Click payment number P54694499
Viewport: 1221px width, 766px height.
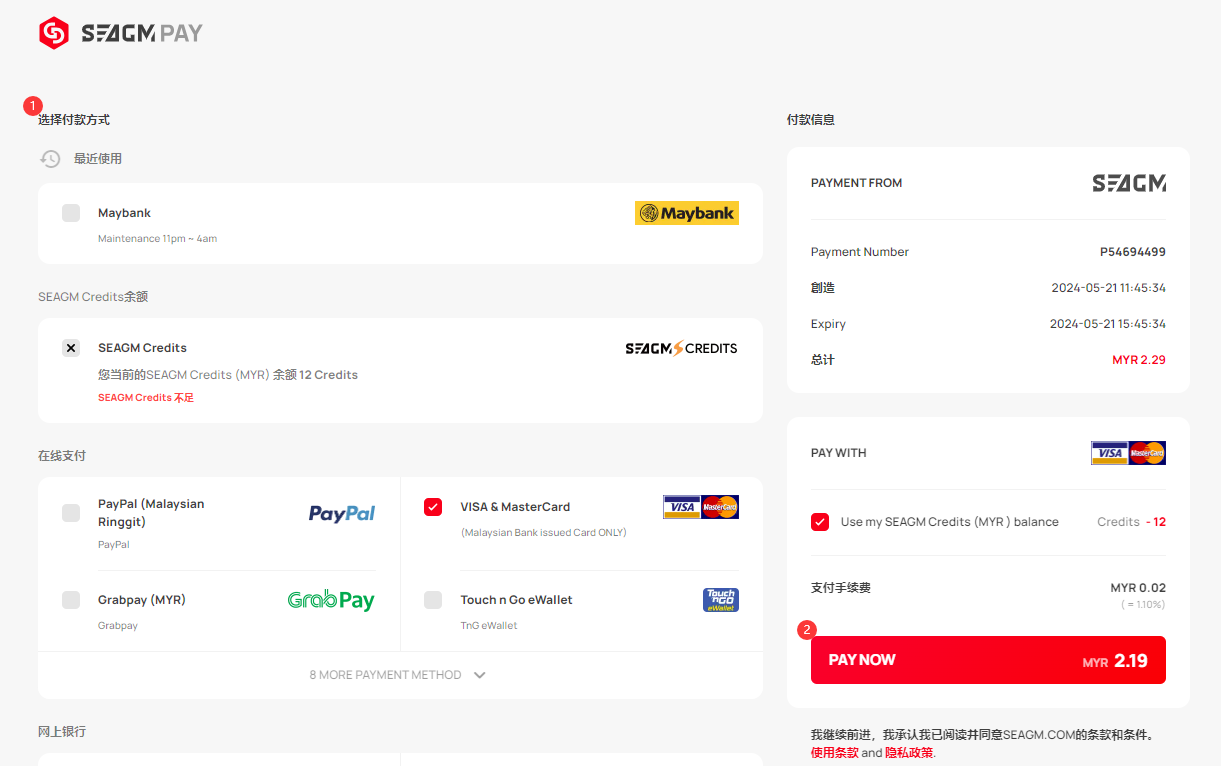pyautogui.click(x=1133, y=252)
